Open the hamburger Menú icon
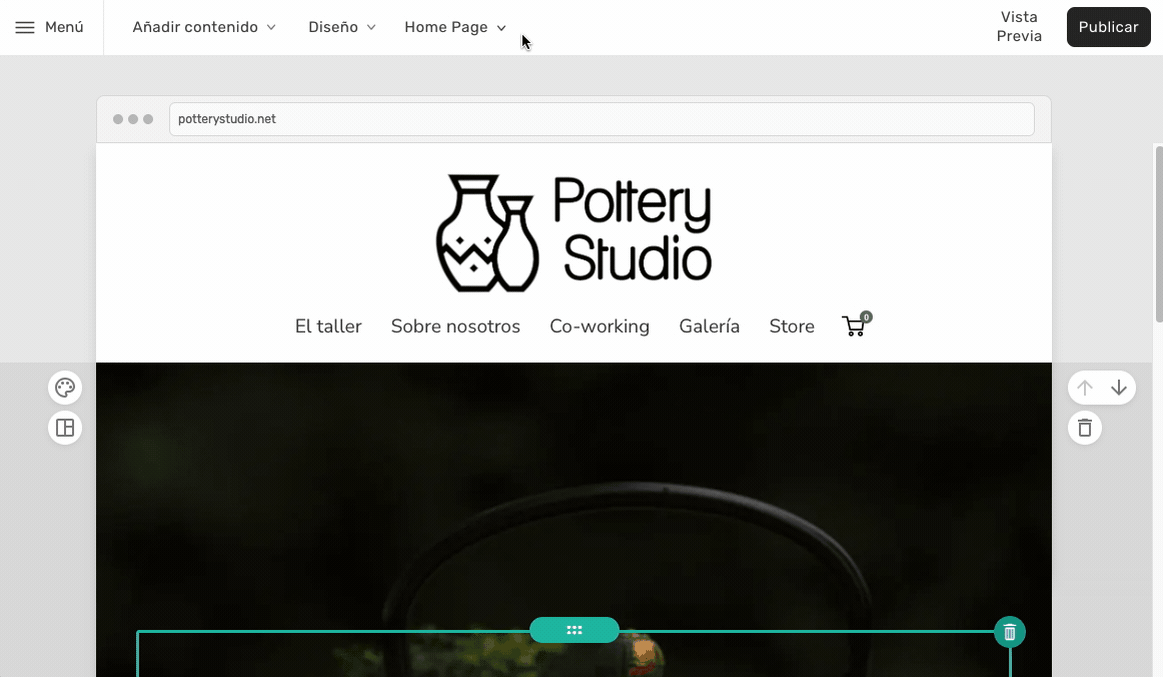Image resolution: width=1163 pixels, height=677 pixels. (x=25, y=27)
